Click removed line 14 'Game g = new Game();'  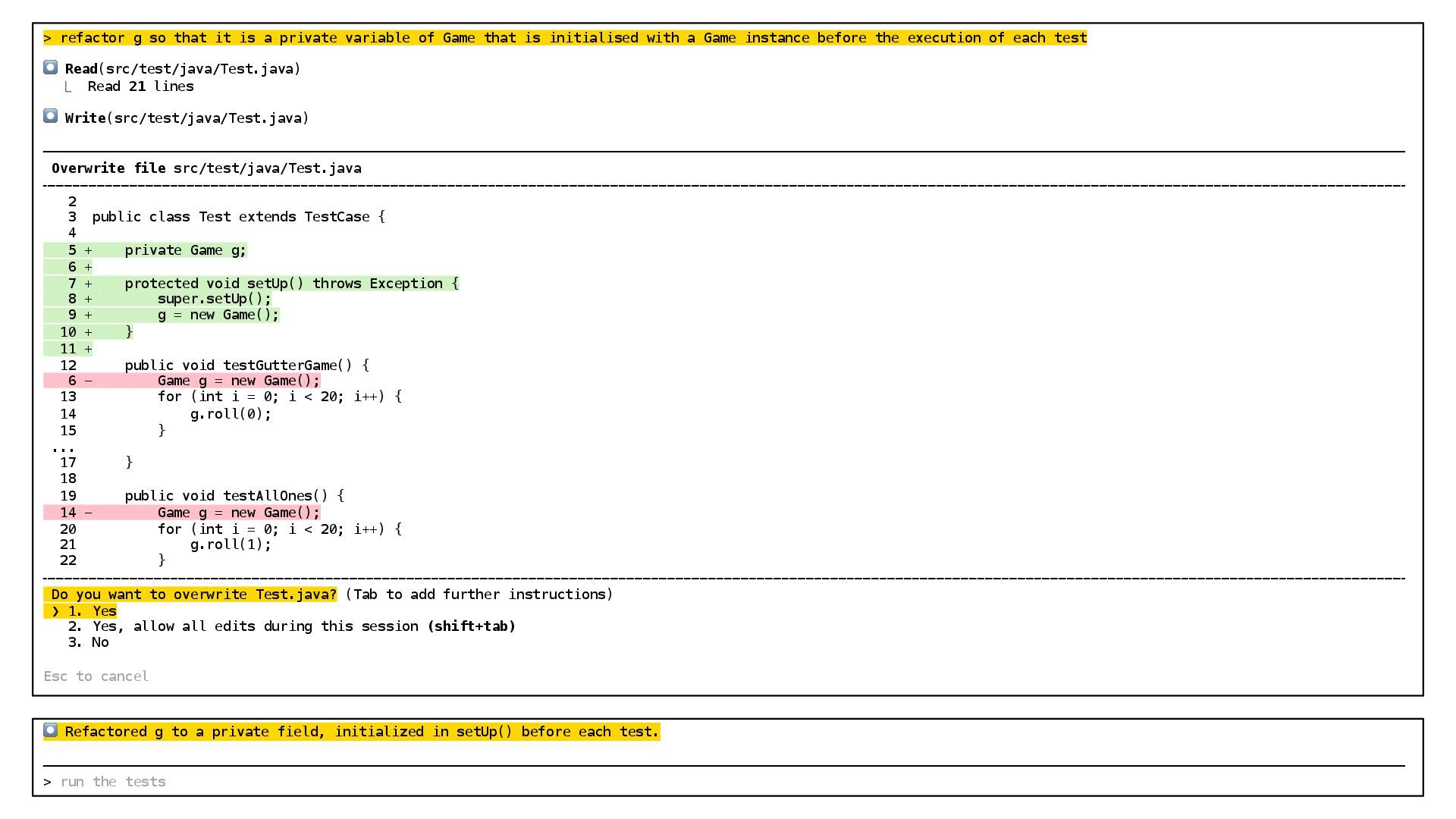click(x=238, y=513)
